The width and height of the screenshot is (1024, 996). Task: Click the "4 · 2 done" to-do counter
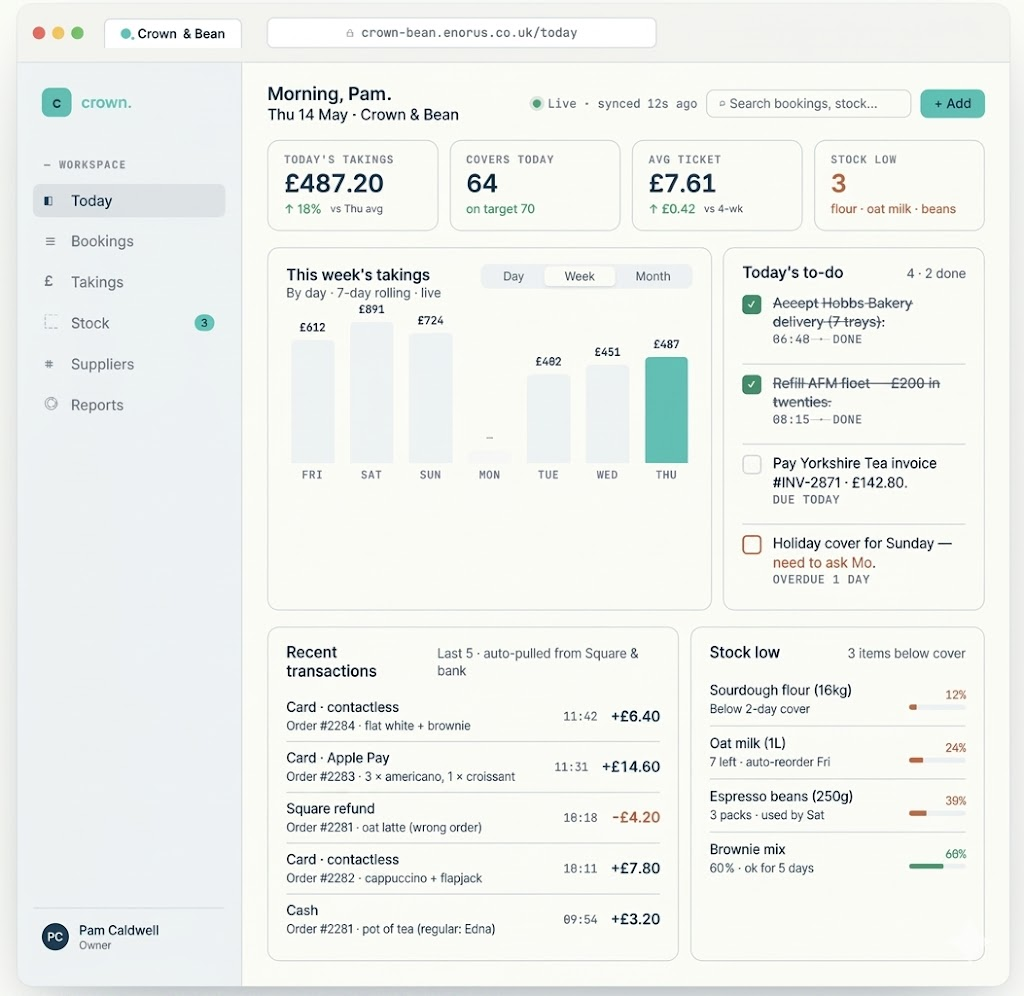pos(936,274)
